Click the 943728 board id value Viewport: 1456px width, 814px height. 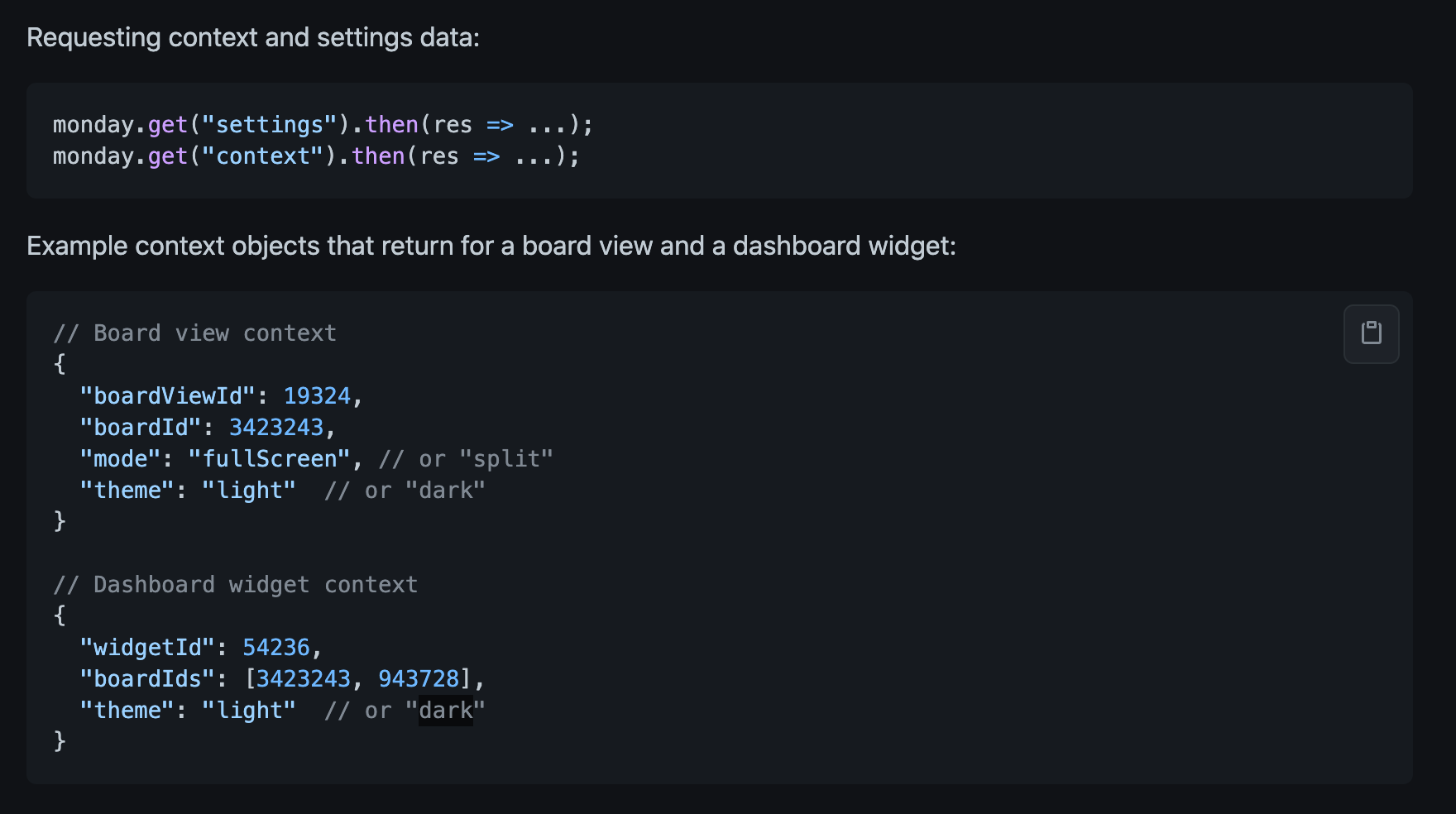[x=419, y=679]
